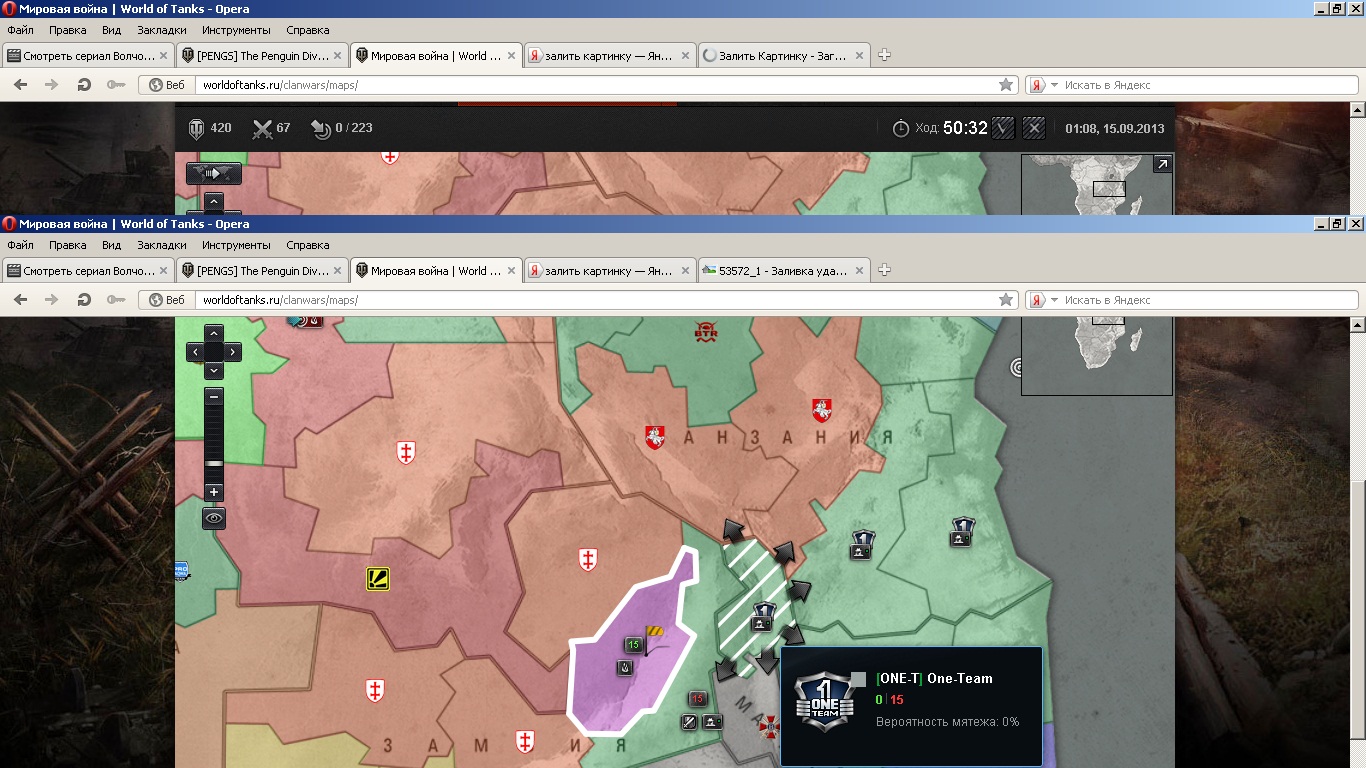This screenshot has width=1366, height=768.
Task: Click the front window scrollbar up arrow
Action: click(1357, 325)
